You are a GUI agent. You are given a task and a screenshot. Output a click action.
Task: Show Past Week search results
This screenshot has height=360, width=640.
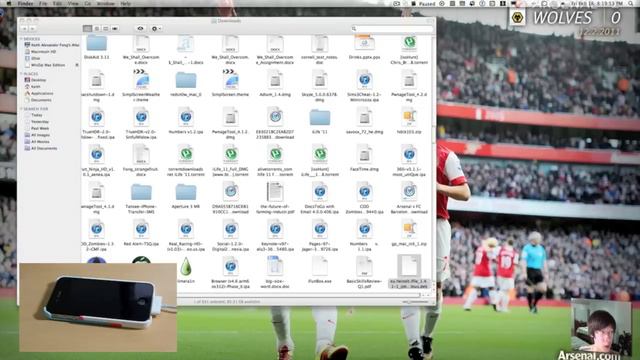pos(37,128)
